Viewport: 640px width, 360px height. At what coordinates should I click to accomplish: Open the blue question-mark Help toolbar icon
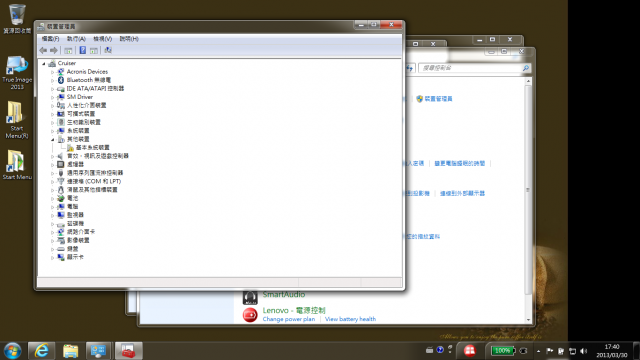click(82, 50)
